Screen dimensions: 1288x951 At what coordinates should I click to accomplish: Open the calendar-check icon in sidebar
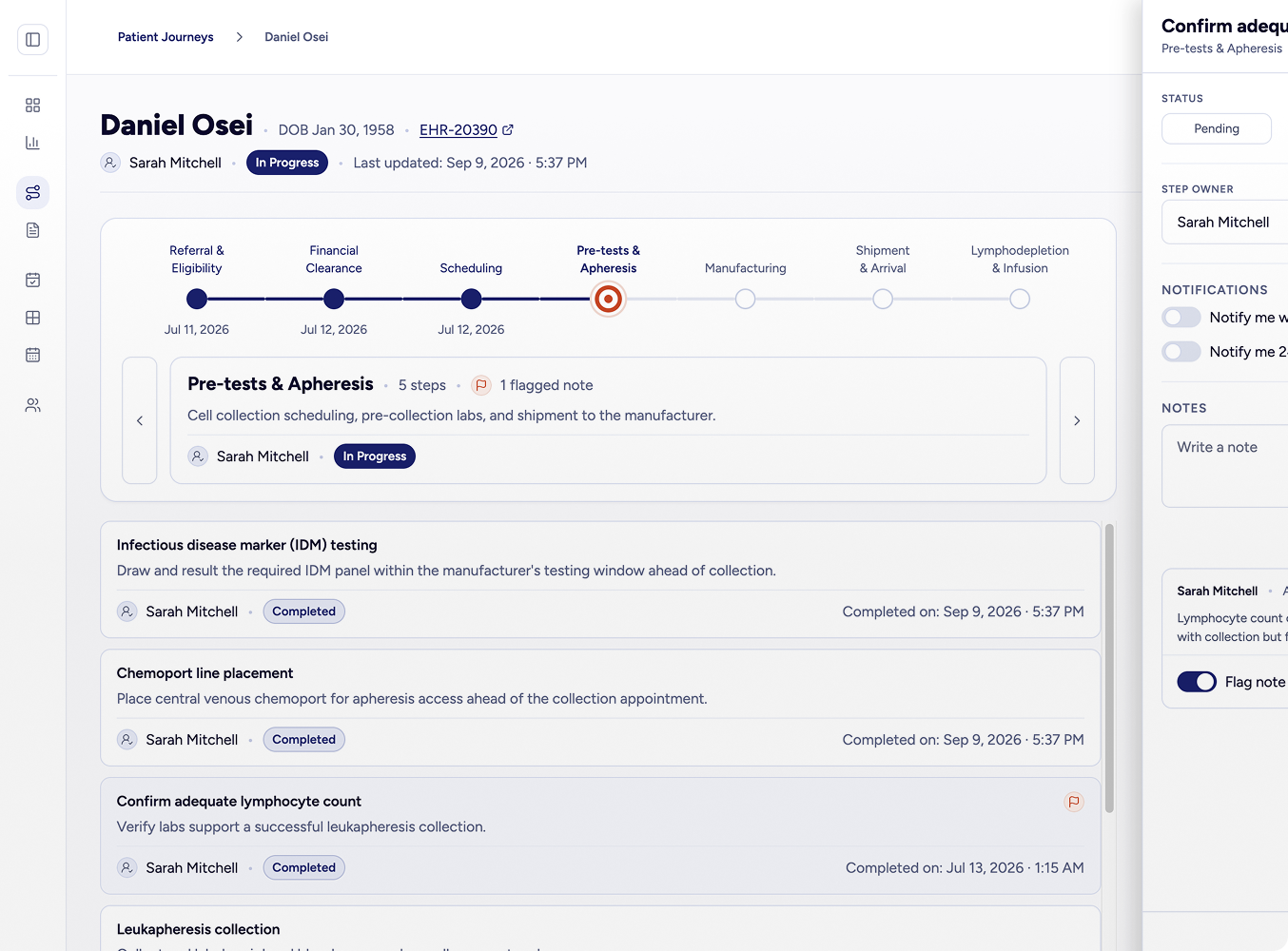pyautogui.click(x=32, y=280)
